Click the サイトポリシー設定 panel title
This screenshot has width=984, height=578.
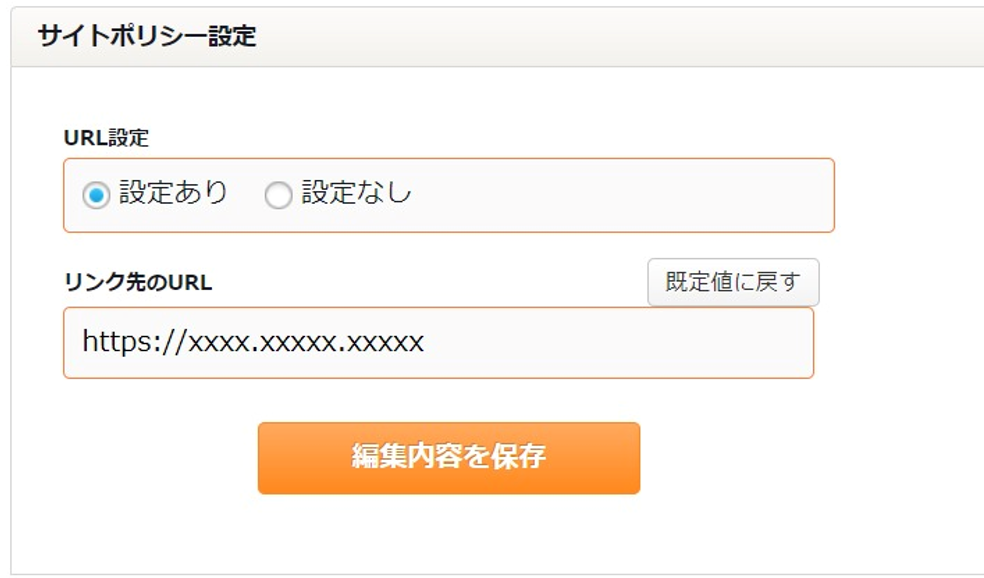[147, 37]
